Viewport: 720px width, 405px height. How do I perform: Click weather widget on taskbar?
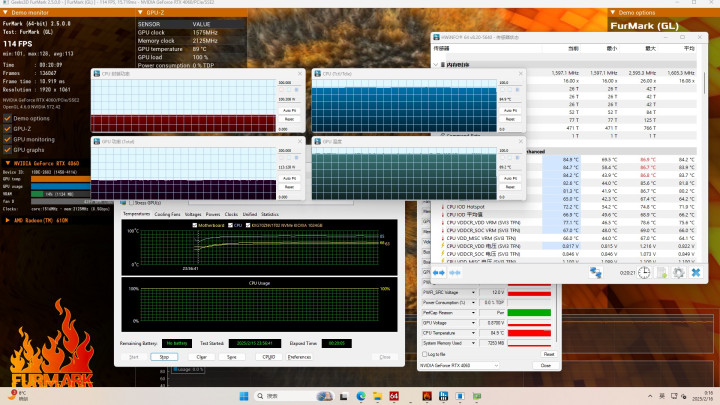[x=18, y=396]
